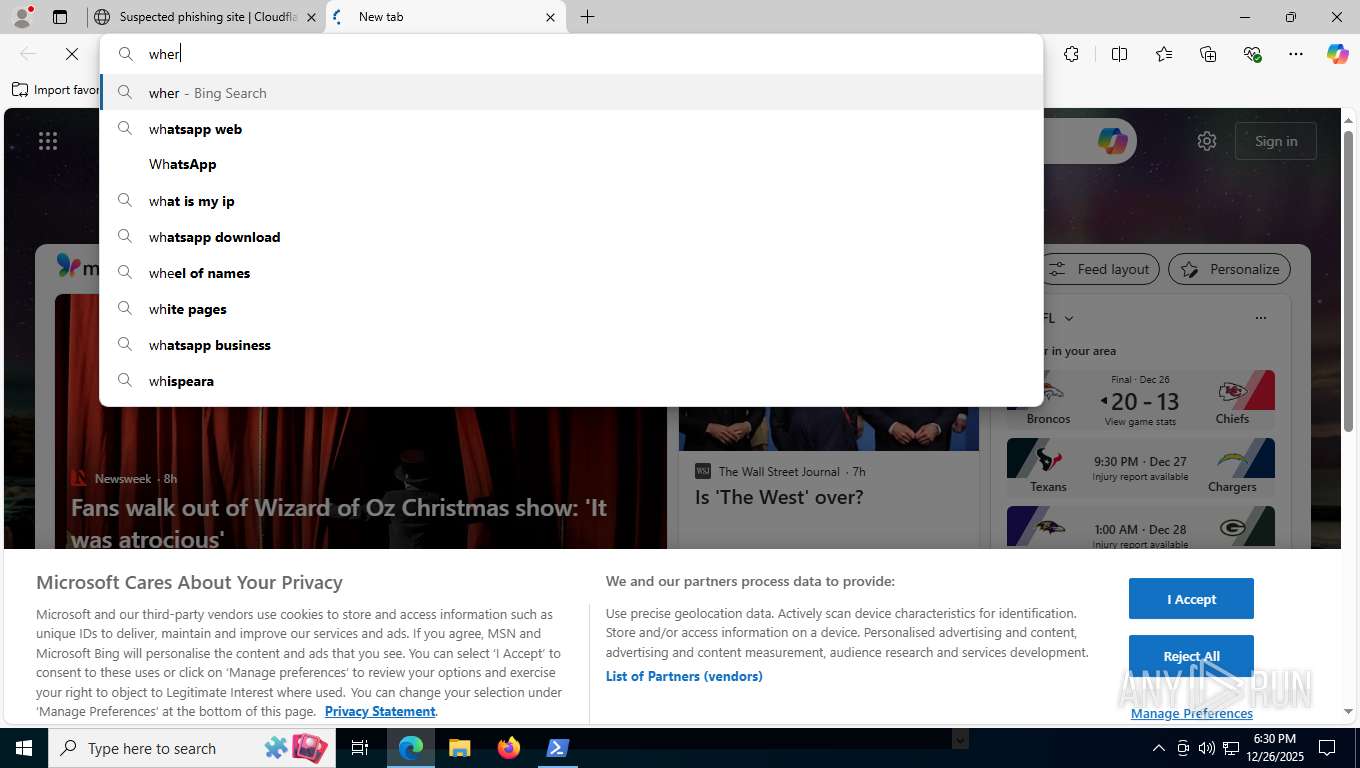Expand the NFL sports dropdown chevron

tap(1069, 318)
